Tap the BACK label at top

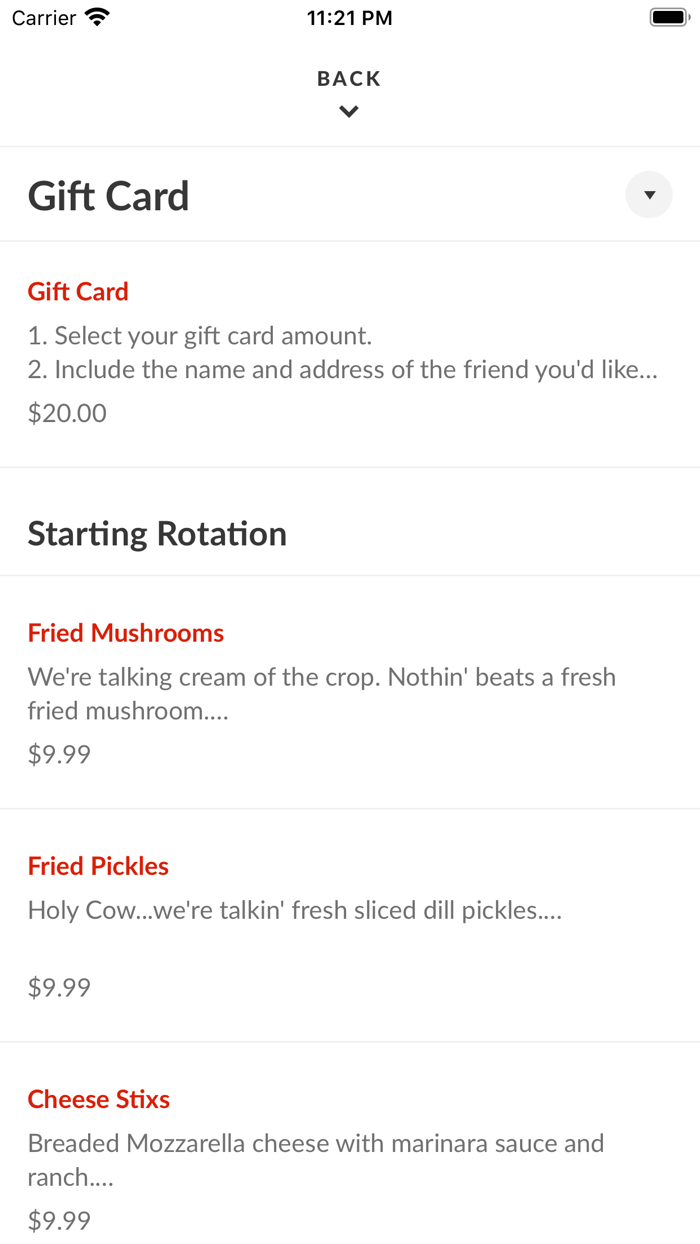tap(349, 79)
